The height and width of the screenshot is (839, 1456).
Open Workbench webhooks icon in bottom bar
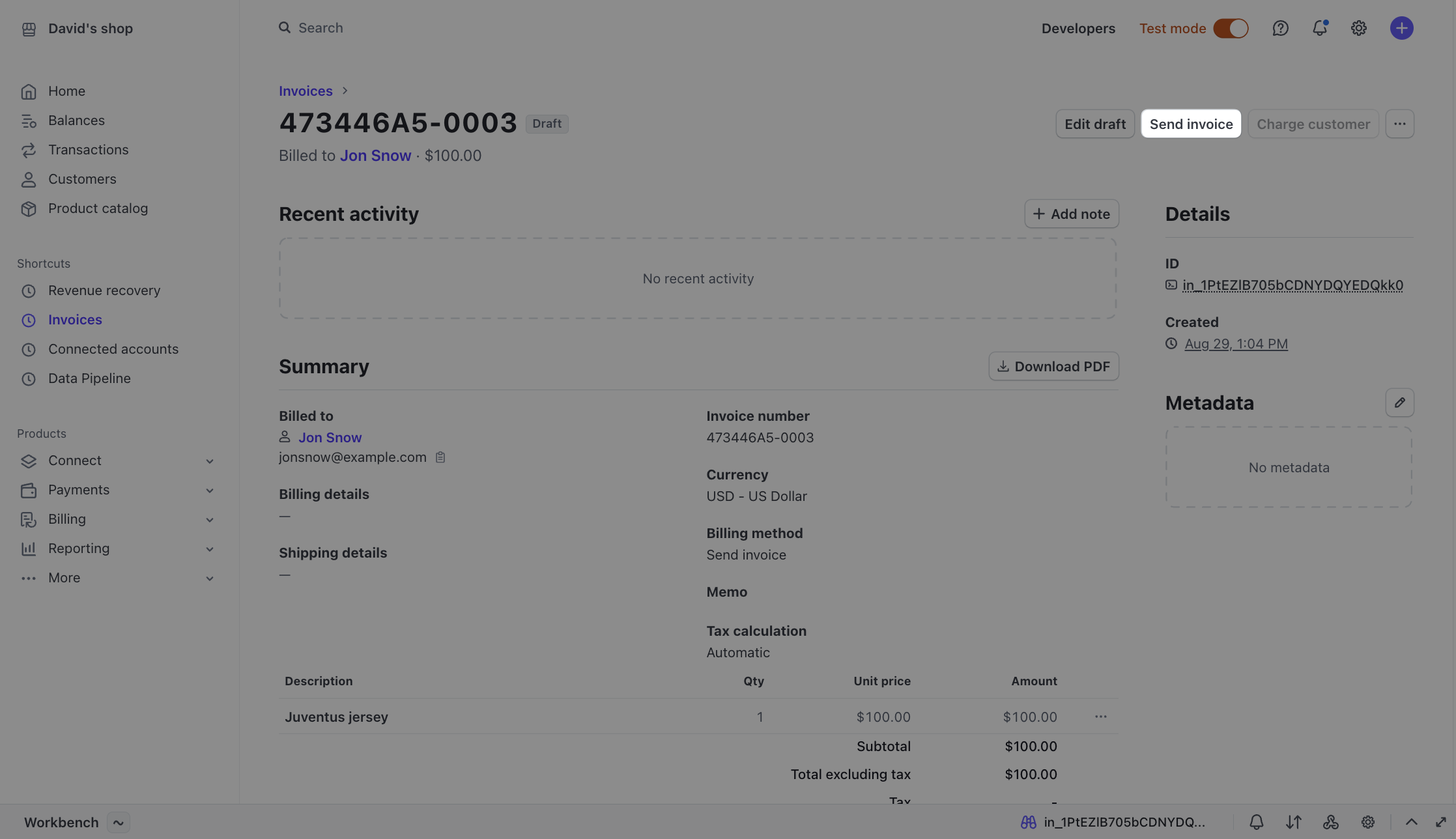pos(1330,822)
